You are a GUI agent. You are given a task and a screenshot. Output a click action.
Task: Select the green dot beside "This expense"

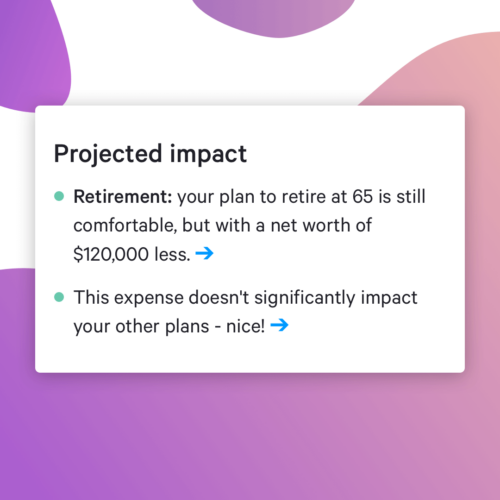point(59,297)
